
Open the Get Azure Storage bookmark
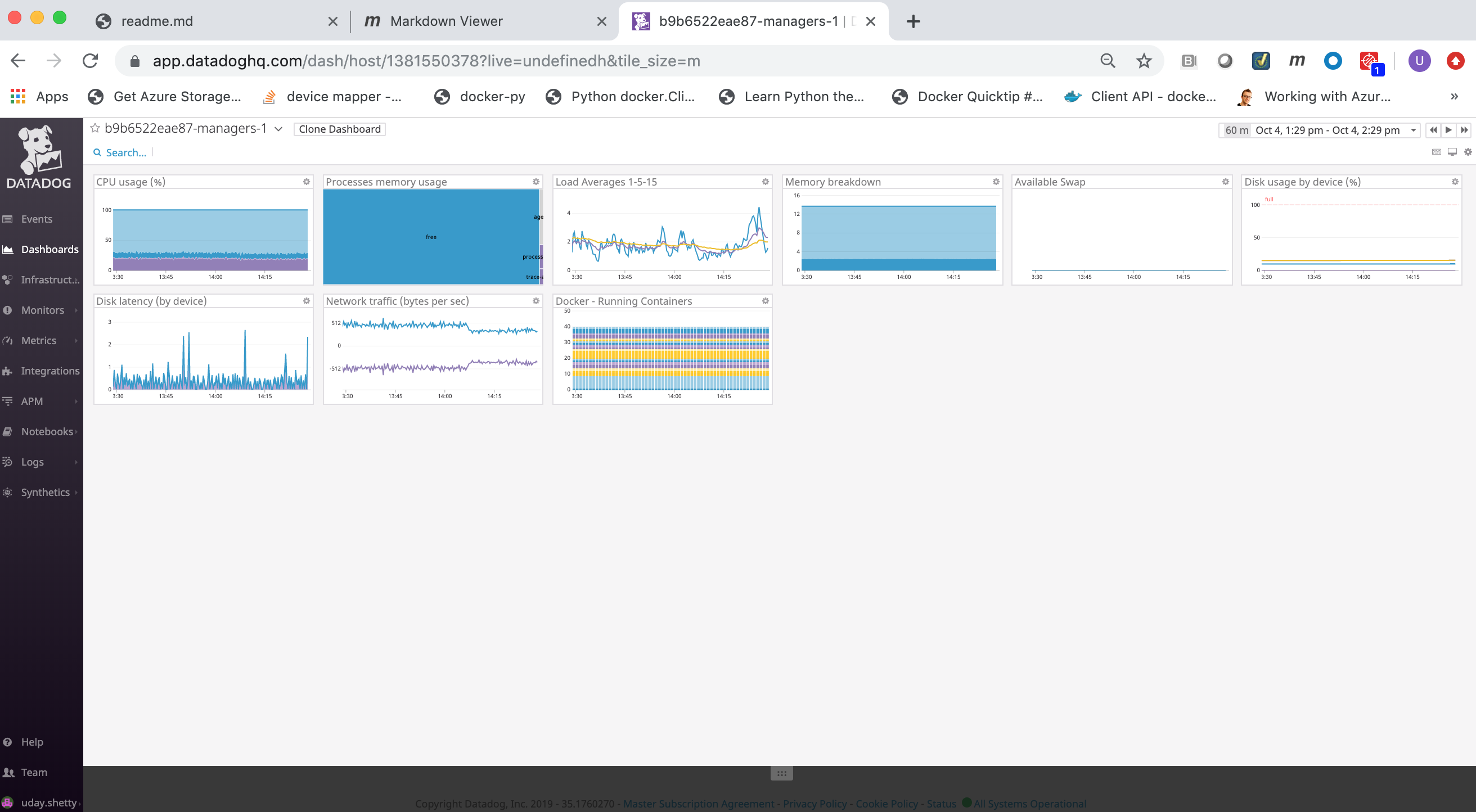tap(165, 96)
